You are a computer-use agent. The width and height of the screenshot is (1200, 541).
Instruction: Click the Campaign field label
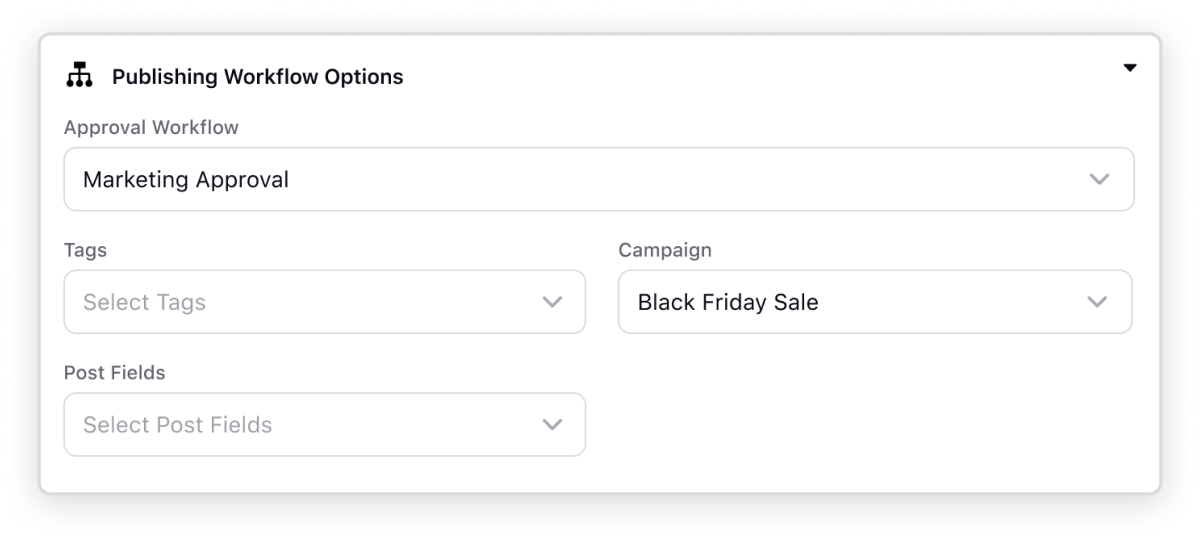(665, 250)
